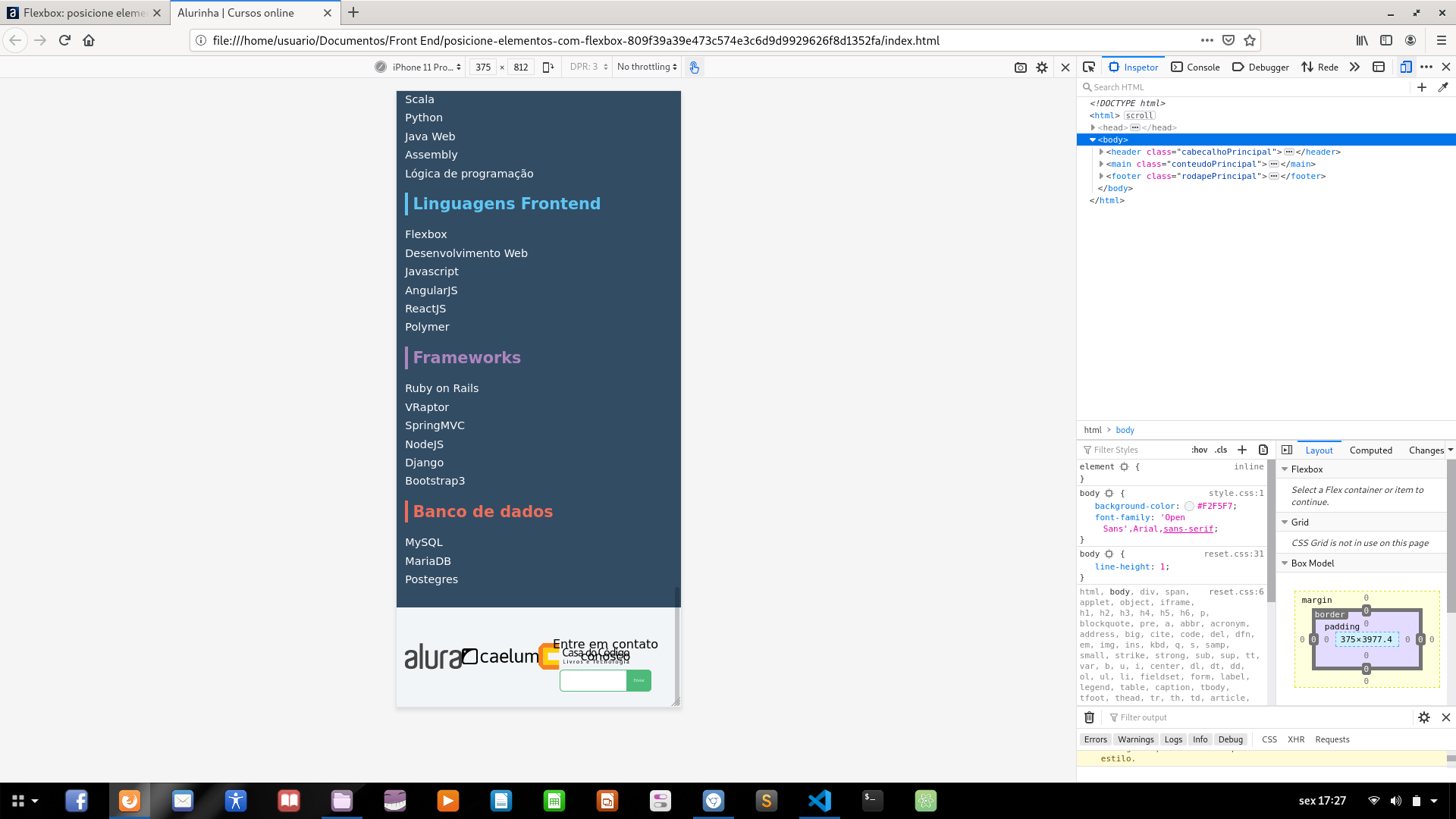This screenshot has width=1456, height=819.
Task: Click the capture screenshot icon
Action: (1020, 66)
